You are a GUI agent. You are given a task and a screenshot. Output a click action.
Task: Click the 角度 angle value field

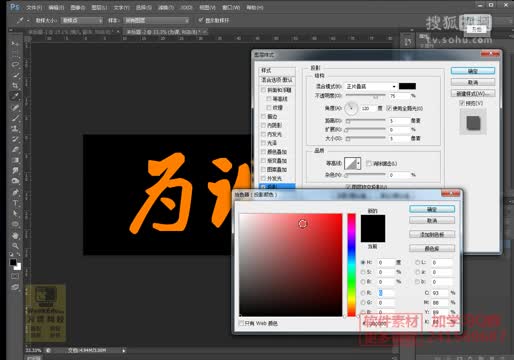pyautogui.click(x=367, y=108)
